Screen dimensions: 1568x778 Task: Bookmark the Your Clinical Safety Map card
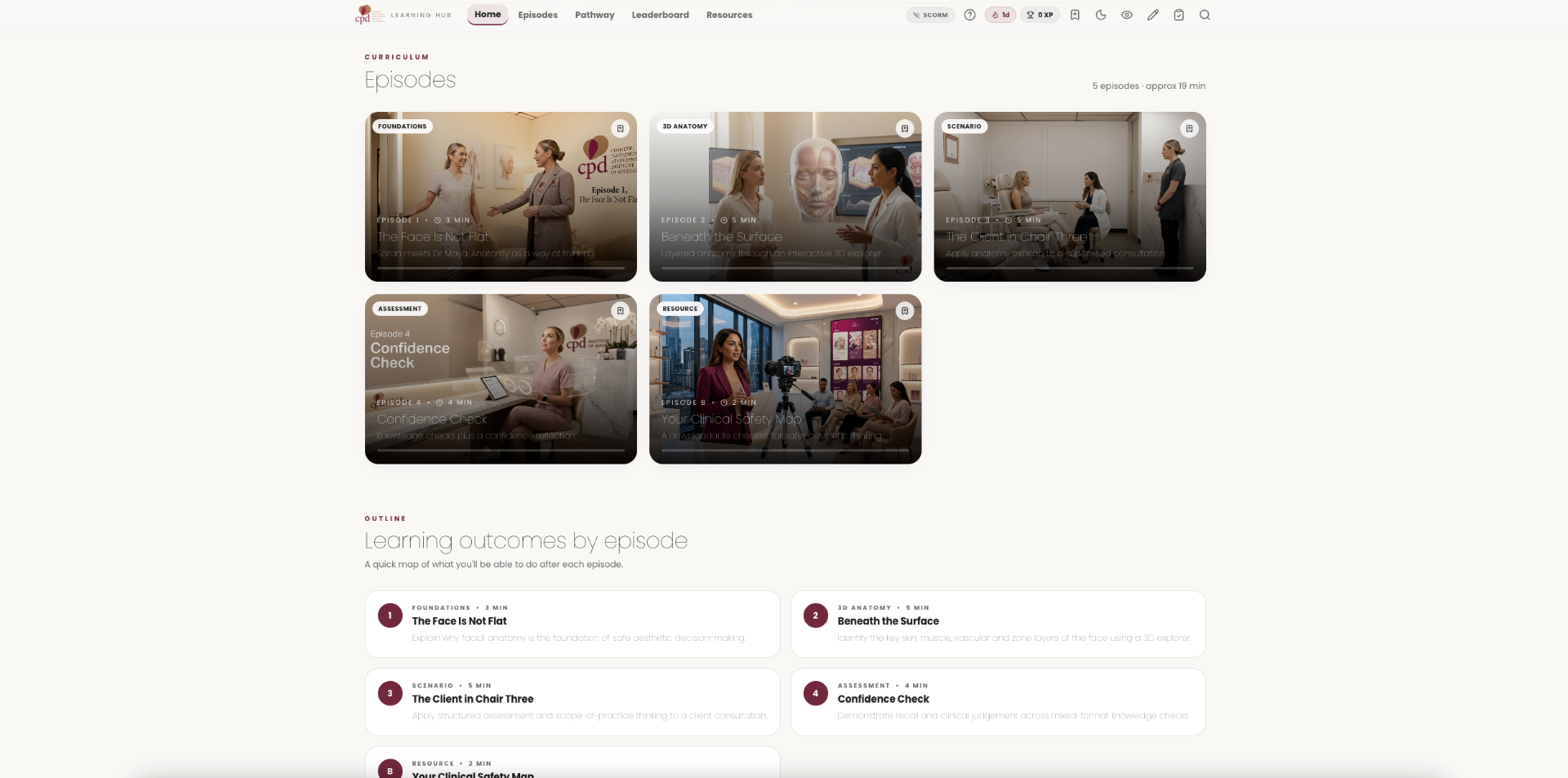pyautogui.click(x=905, y=310)
